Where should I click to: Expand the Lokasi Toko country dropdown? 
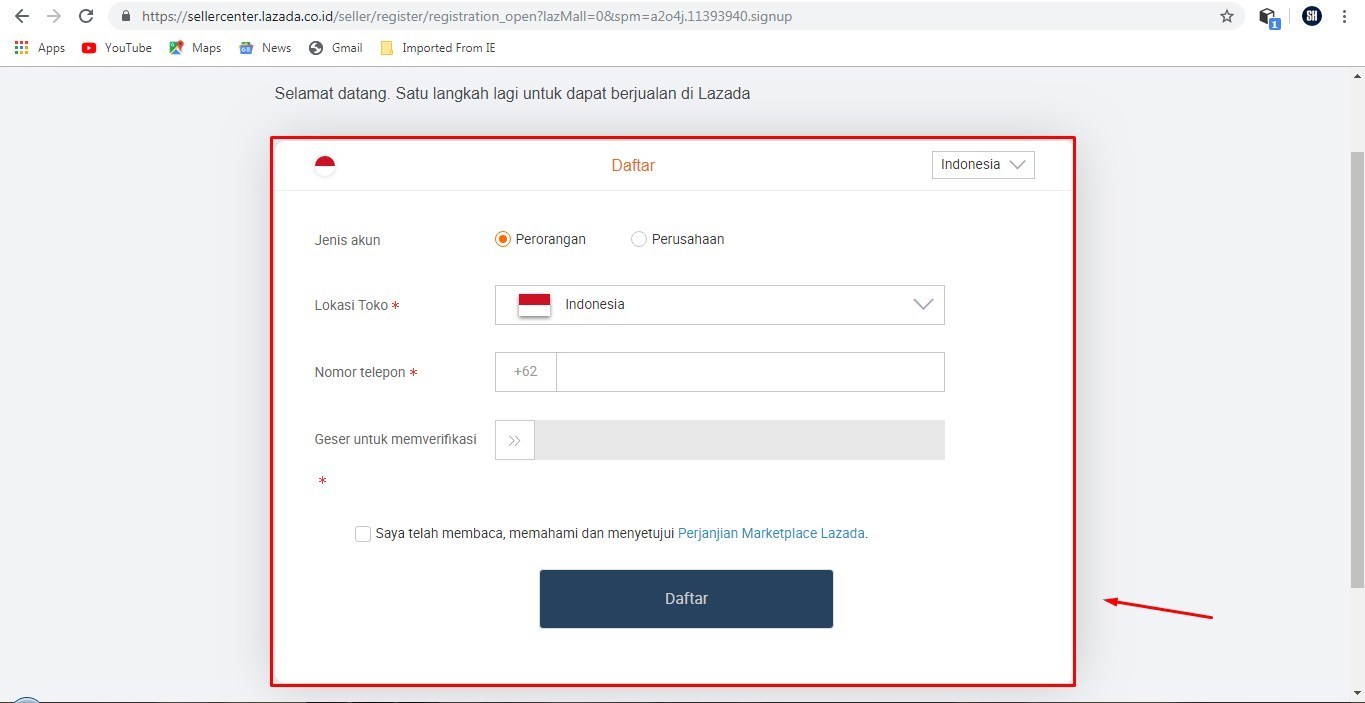tap(720, 305)
